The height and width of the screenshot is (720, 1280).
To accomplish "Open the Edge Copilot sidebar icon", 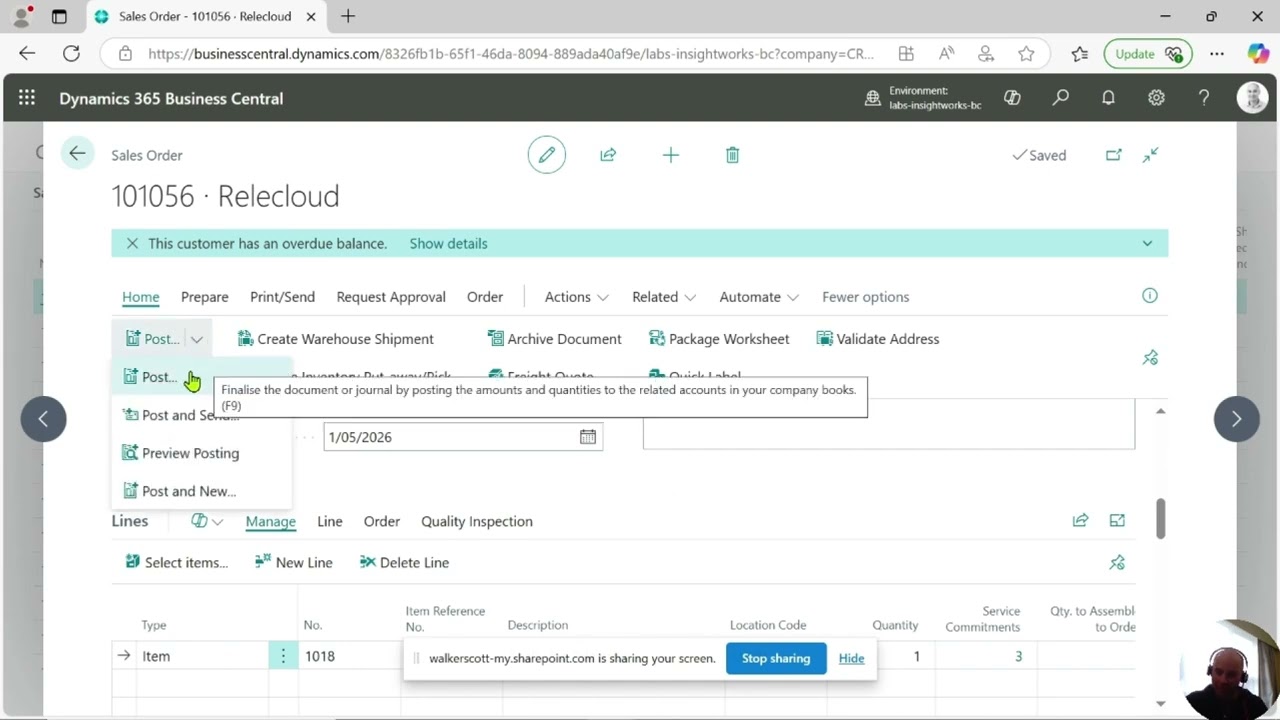I will (1258, 54).
